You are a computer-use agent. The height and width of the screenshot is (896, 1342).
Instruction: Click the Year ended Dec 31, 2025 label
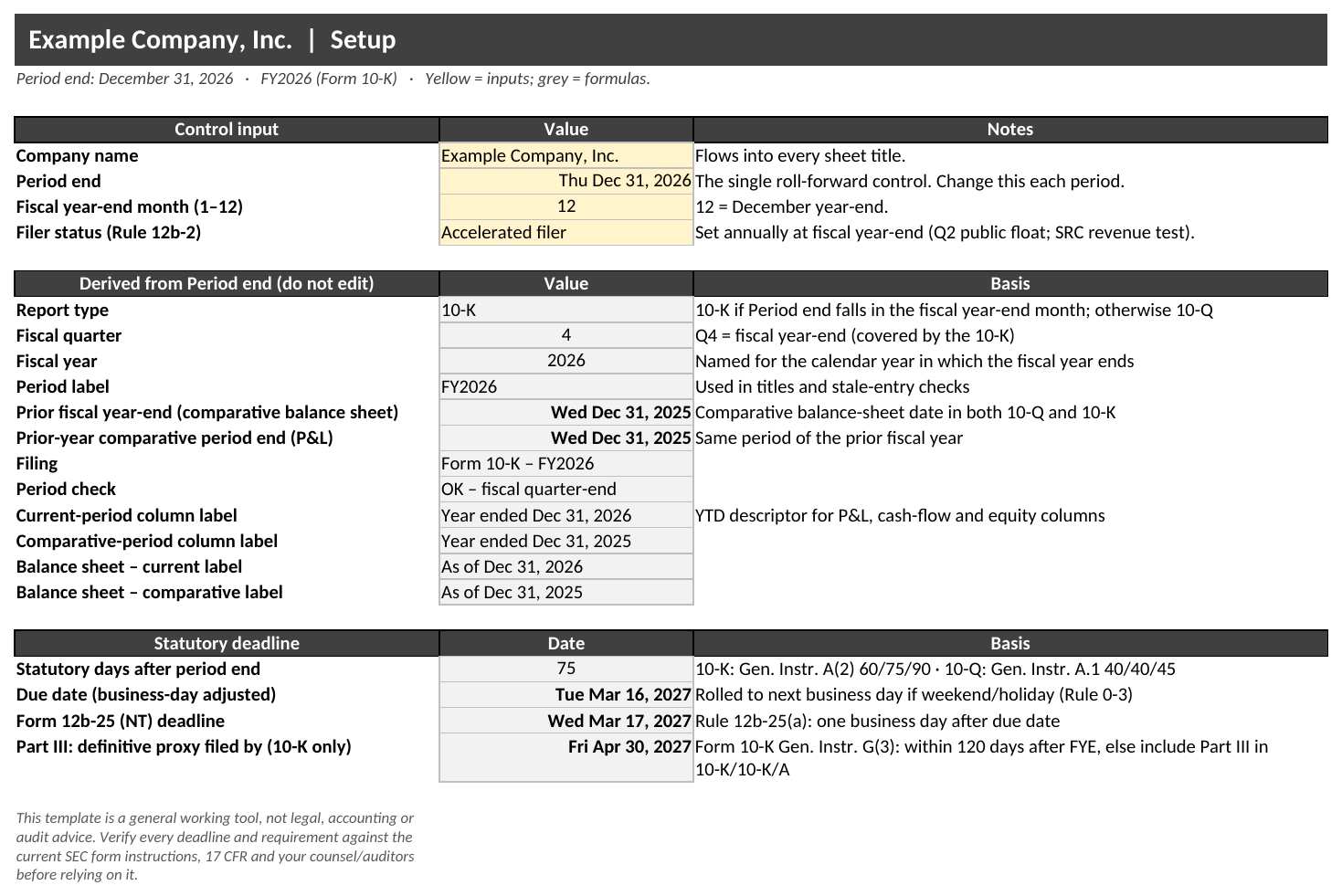[565, 541]
